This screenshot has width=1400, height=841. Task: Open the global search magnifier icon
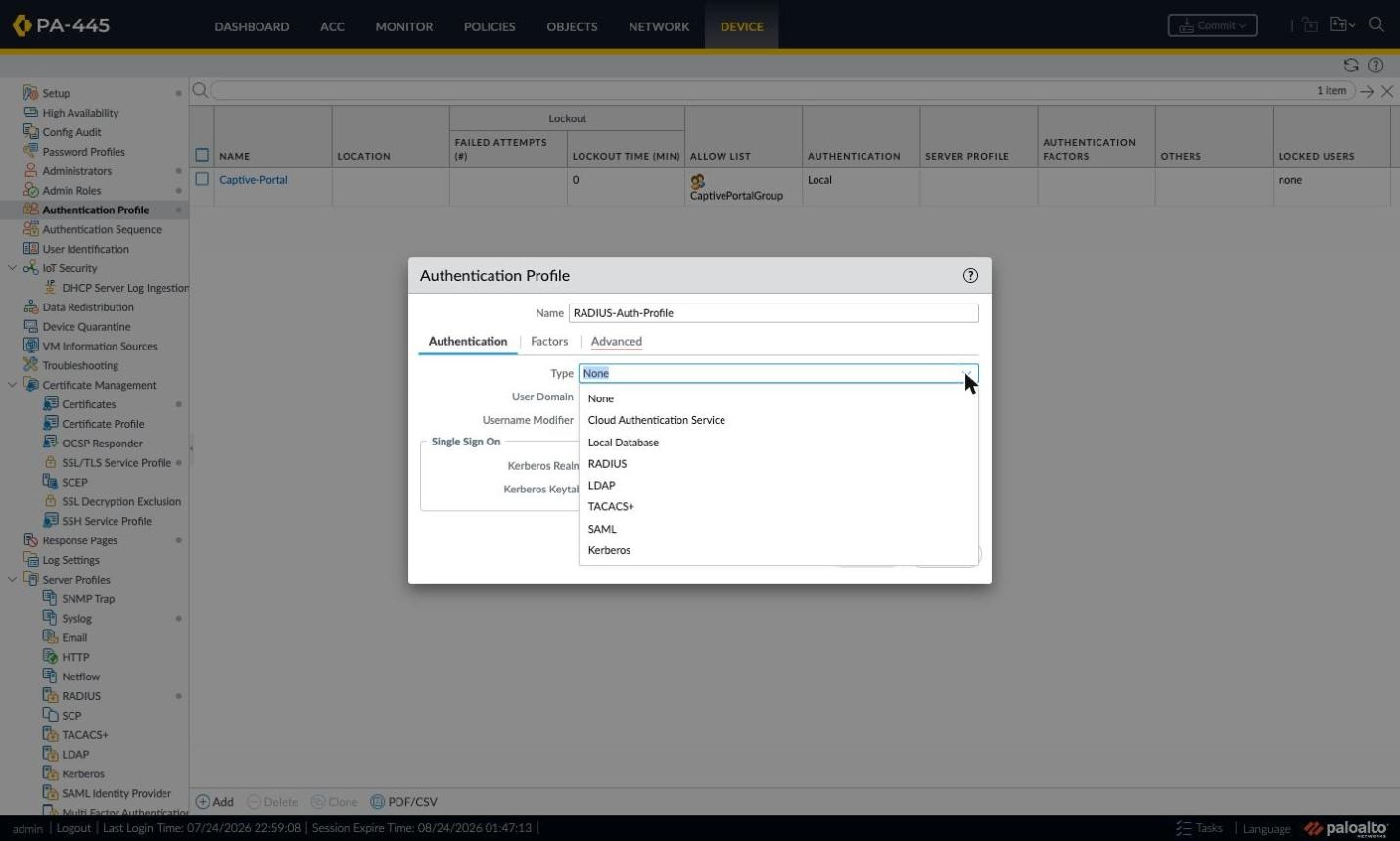click(x=1377, y=24)
